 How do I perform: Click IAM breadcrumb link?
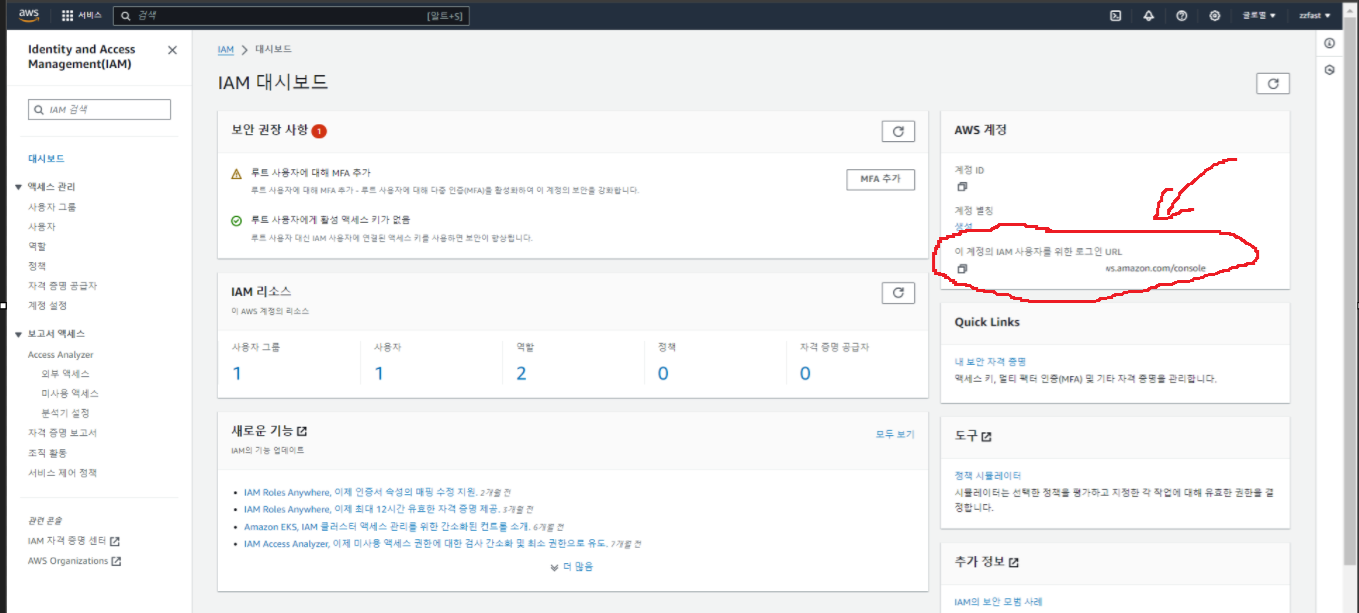point(226,49)
